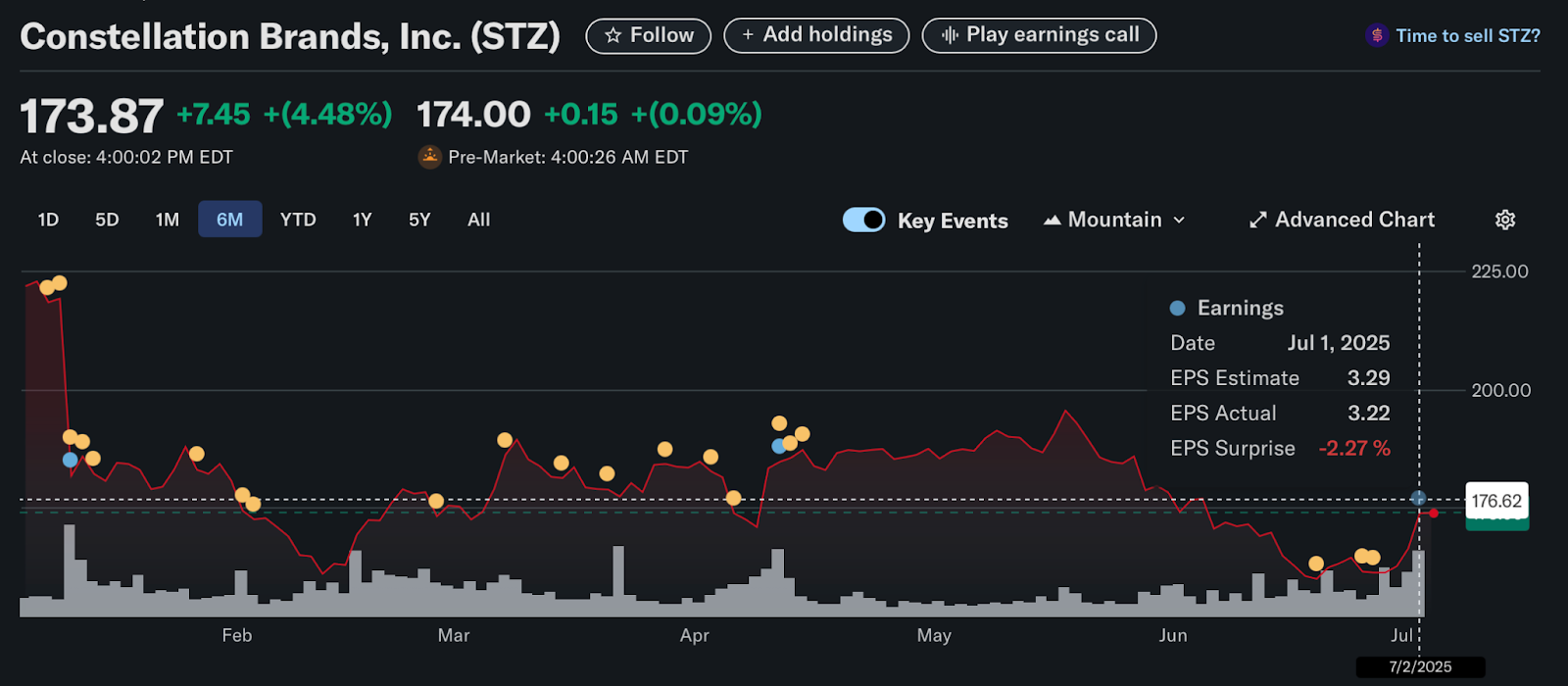Open the Time to sell STZ link

pyautogui.click(x=1467, y=36)
